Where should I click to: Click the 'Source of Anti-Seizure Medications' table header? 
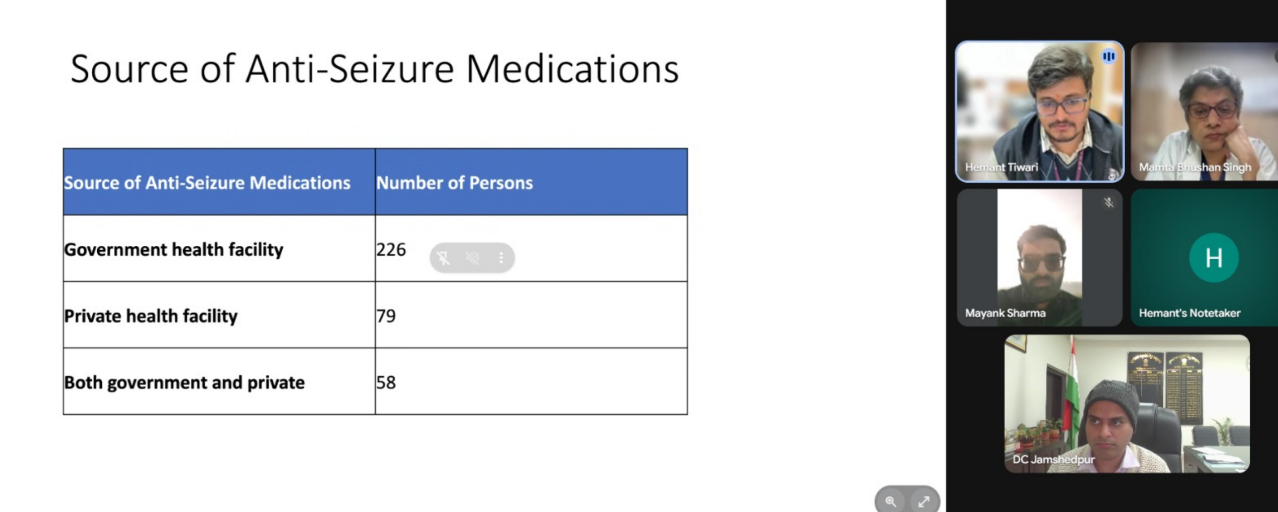[x=207, y=183]
